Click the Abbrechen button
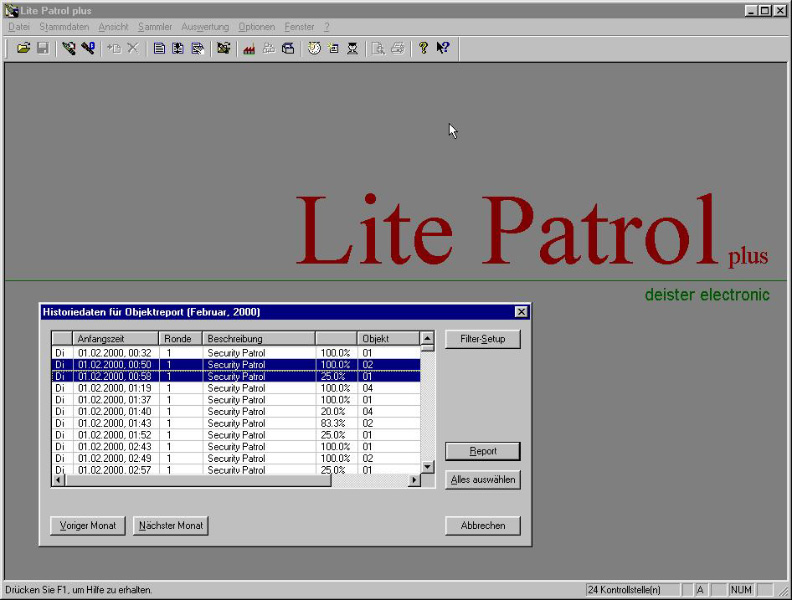 click(x=482, y=526)
